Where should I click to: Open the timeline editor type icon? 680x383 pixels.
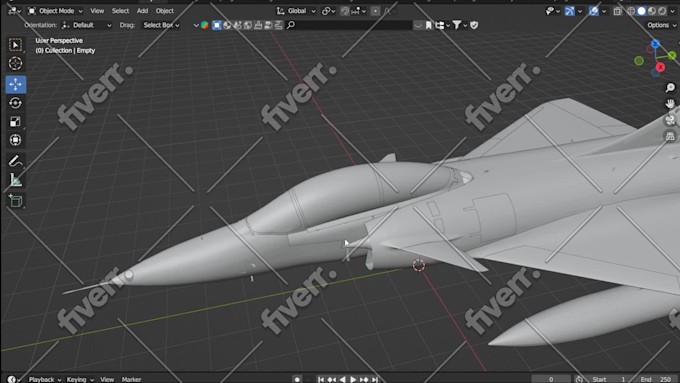coord(13,380)
